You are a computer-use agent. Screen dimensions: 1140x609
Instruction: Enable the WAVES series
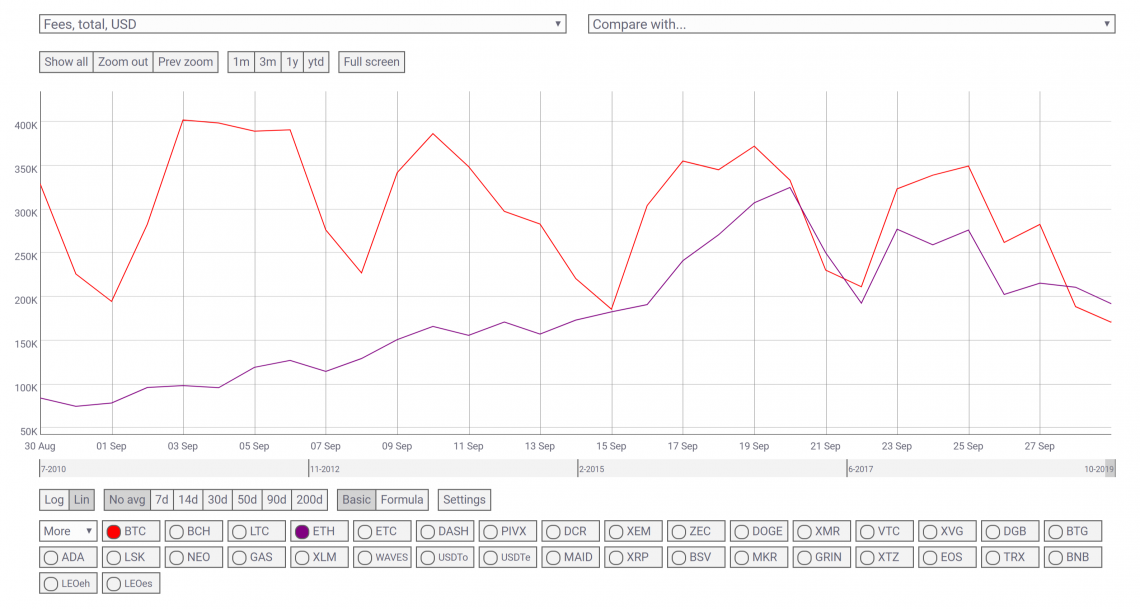[382, 557]
